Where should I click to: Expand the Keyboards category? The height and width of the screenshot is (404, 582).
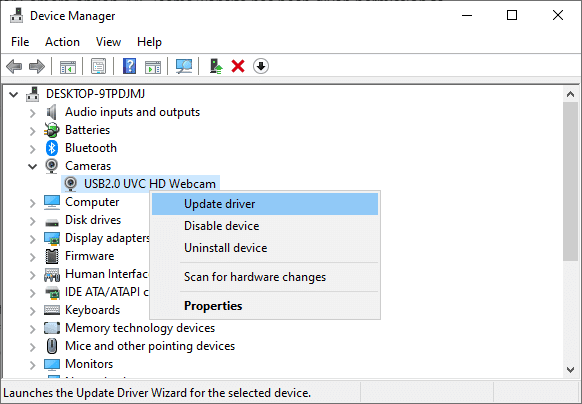[33, 310]
